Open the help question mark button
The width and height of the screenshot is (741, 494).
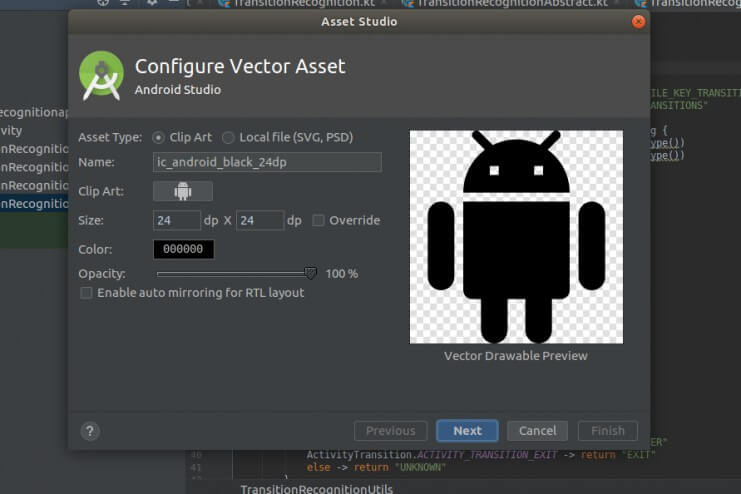[90, 431]
